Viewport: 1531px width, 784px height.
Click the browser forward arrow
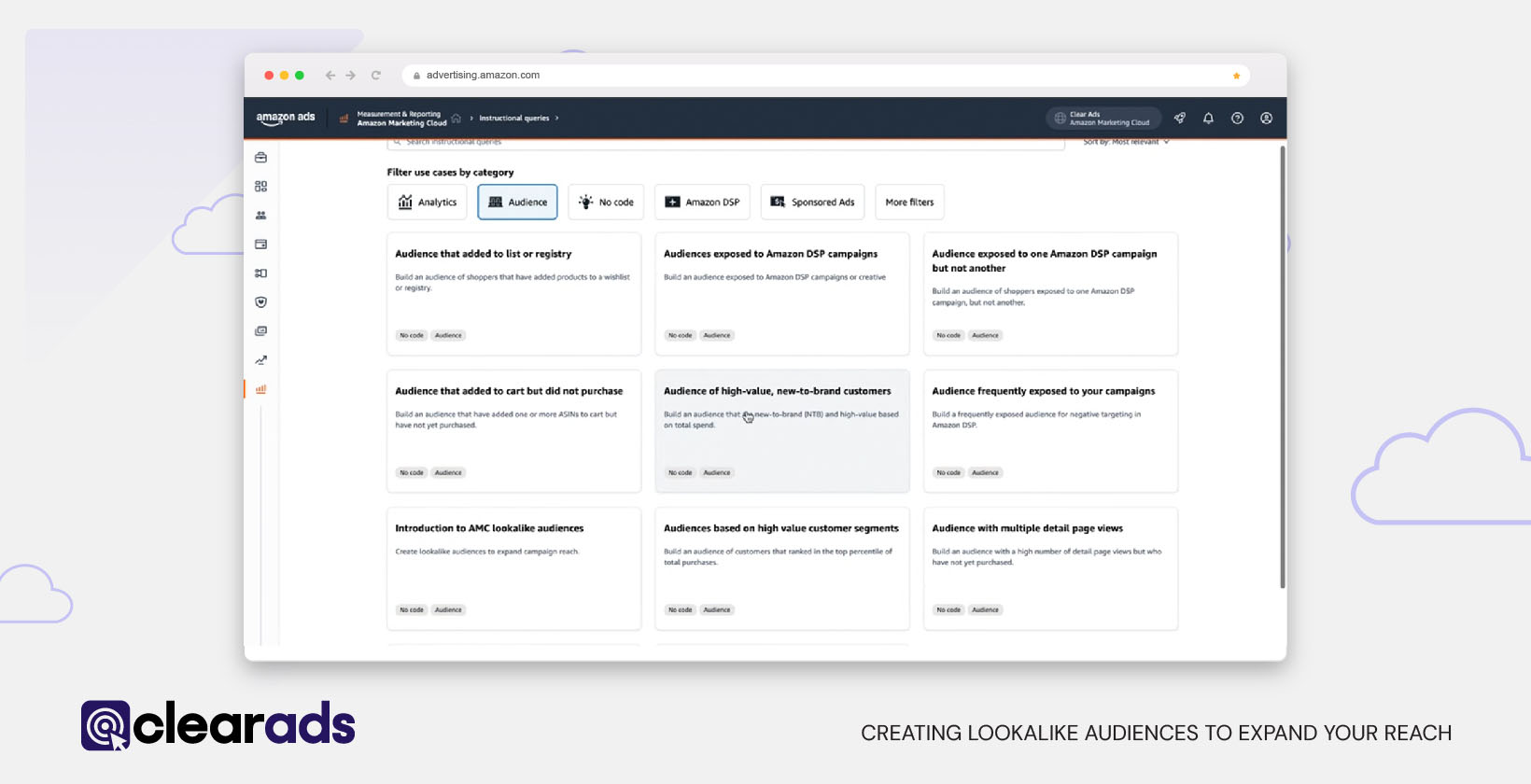(351, 76)
